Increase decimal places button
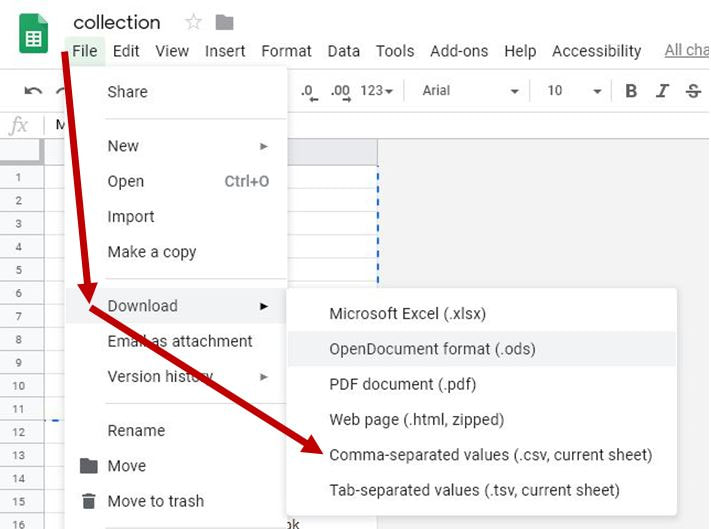Screen dimensions: 711x529 coord(341,92)
